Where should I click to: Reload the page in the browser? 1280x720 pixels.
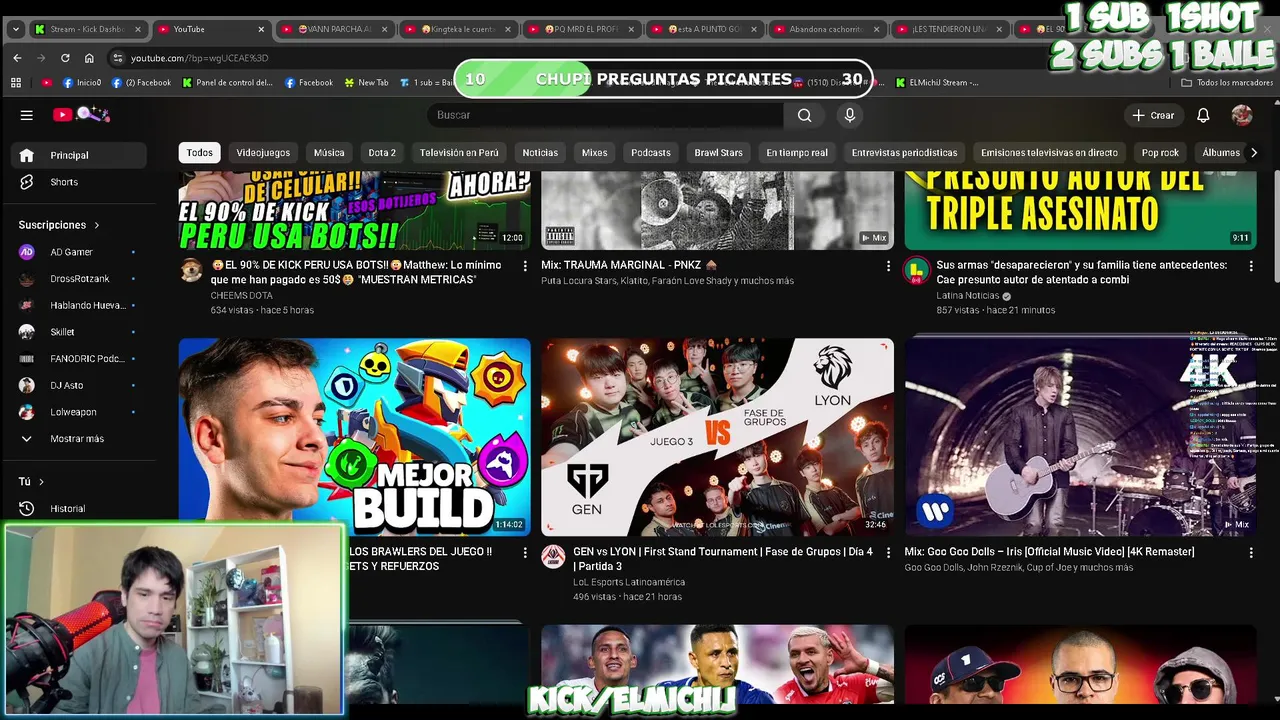[x=65, y=58]
